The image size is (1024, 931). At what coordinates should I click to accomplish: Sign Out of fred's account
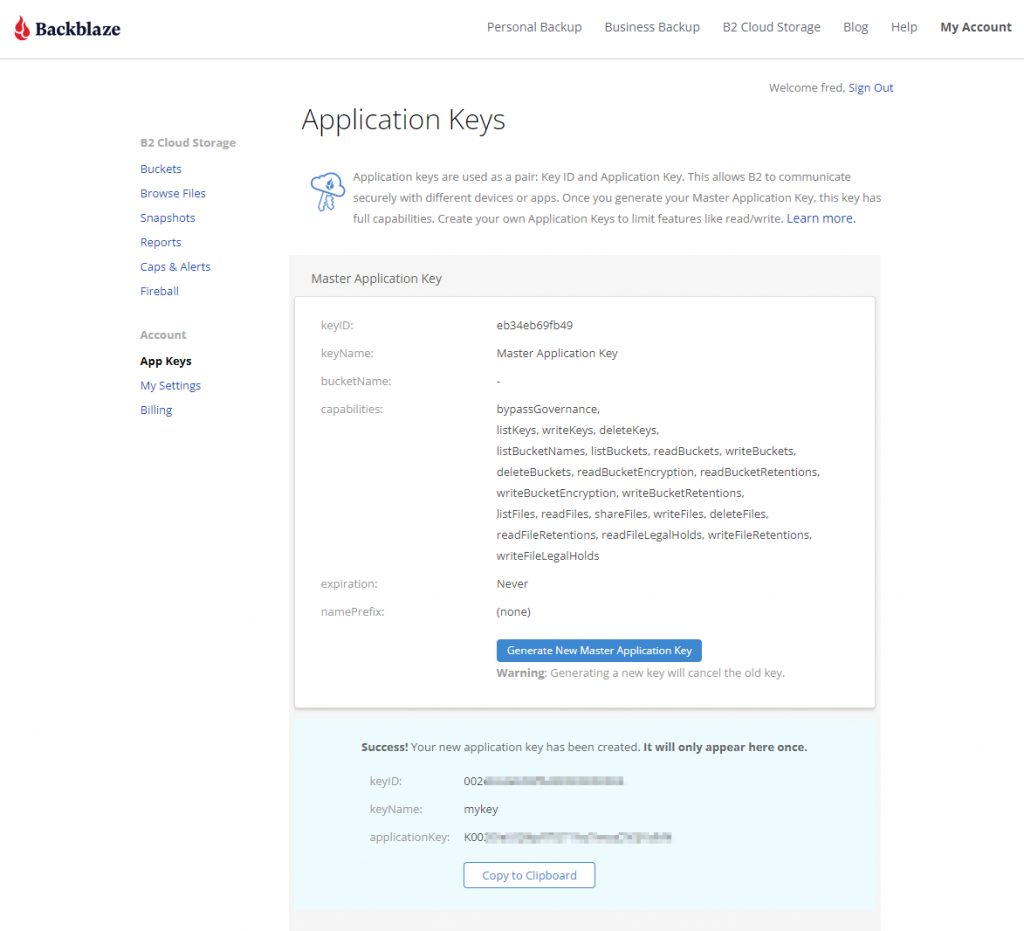(871, 88)
